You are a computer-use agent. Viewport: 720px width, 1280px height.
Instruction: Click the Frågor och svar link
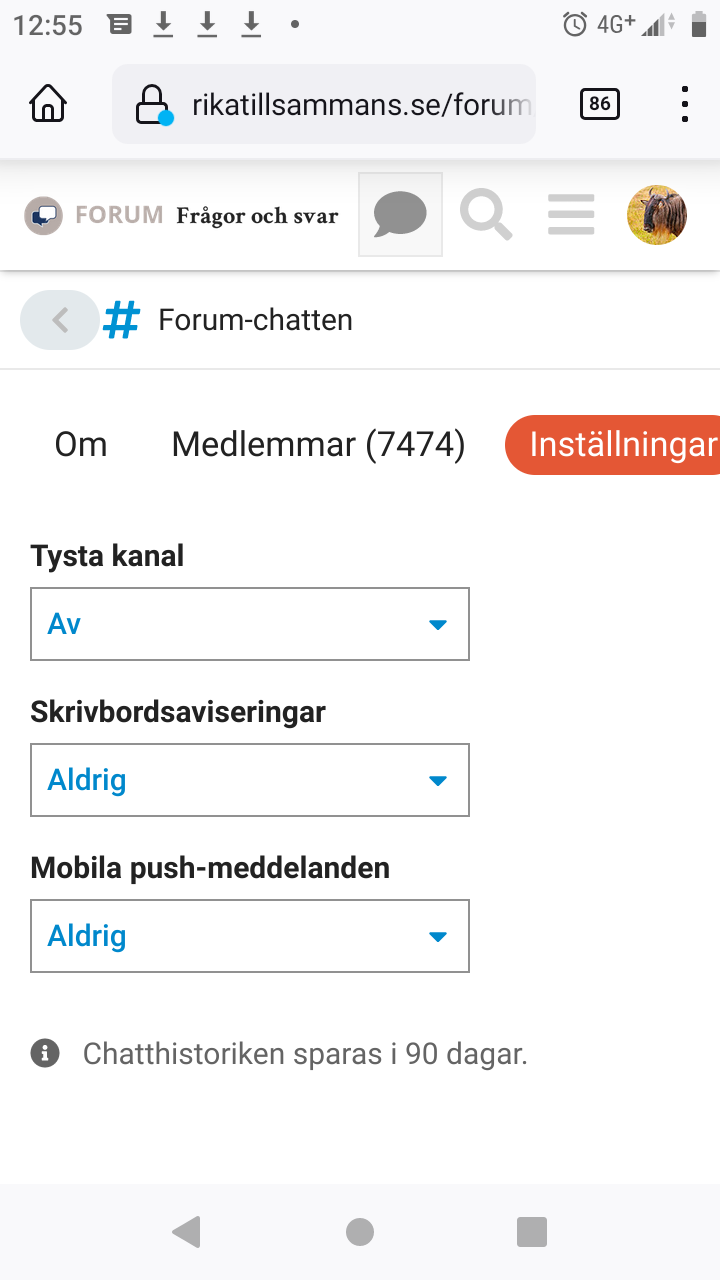click(x=257, y=215)
